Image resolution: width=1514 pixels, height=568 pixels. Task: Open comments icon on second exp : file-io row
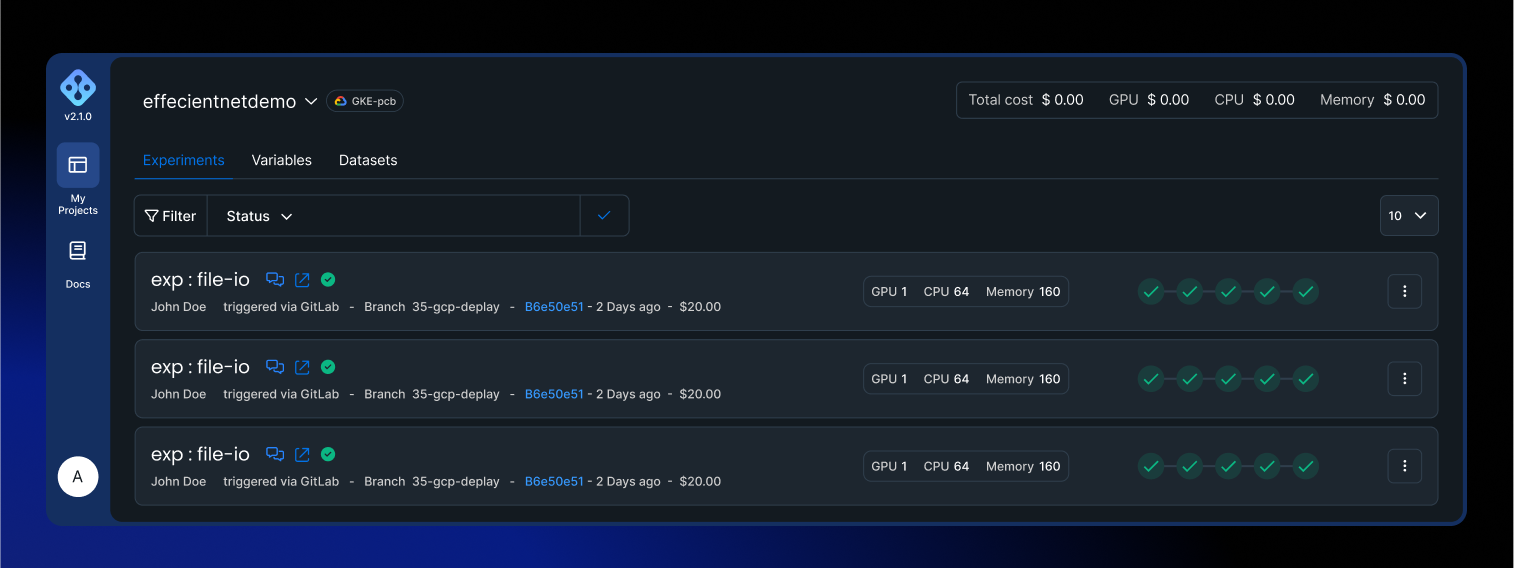(x=275, y=367)
